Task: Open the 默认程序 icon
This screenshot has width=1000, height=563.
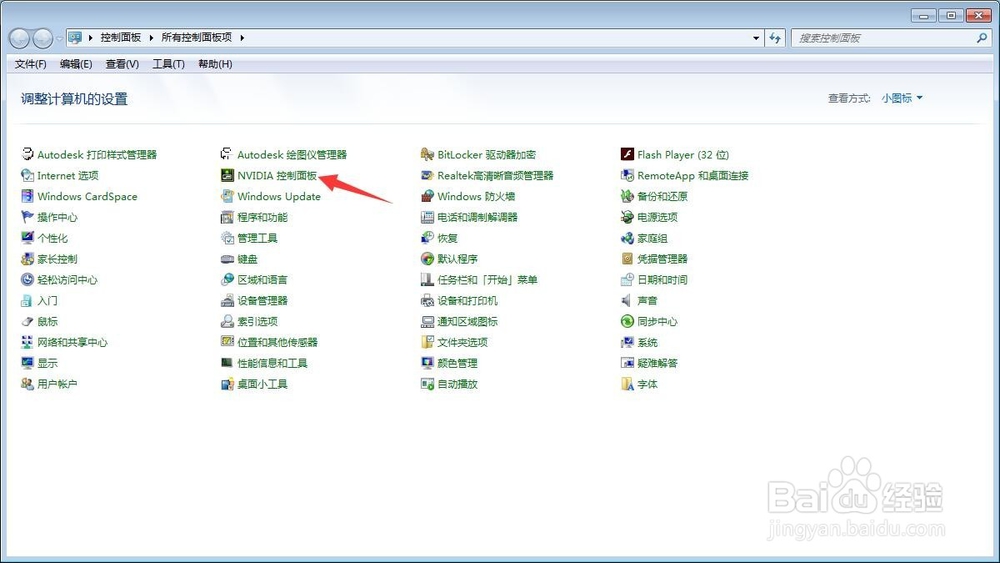Action: point(427,259)
